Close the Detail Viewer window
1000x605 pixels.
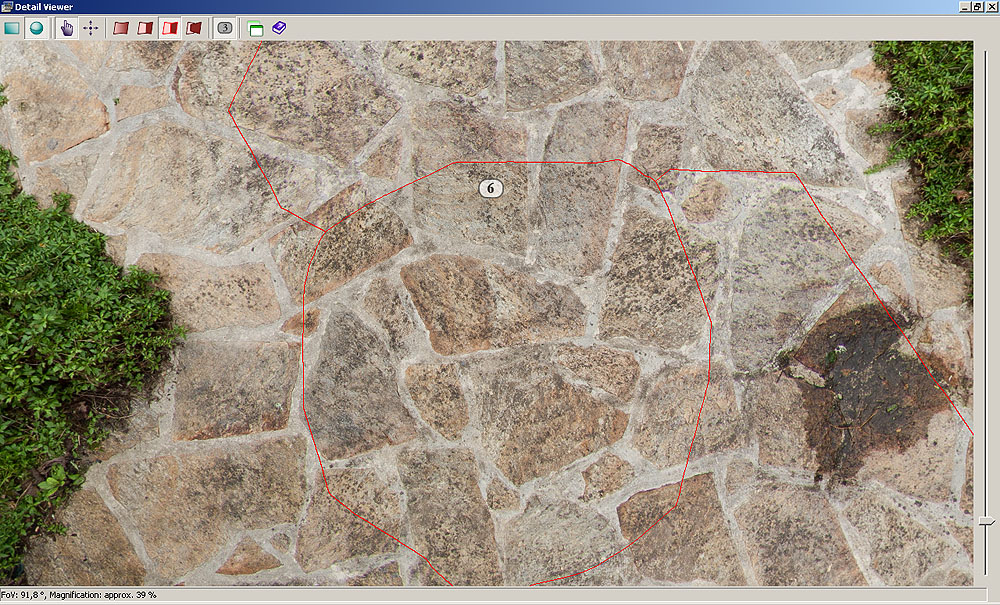(x=991, y=7)
